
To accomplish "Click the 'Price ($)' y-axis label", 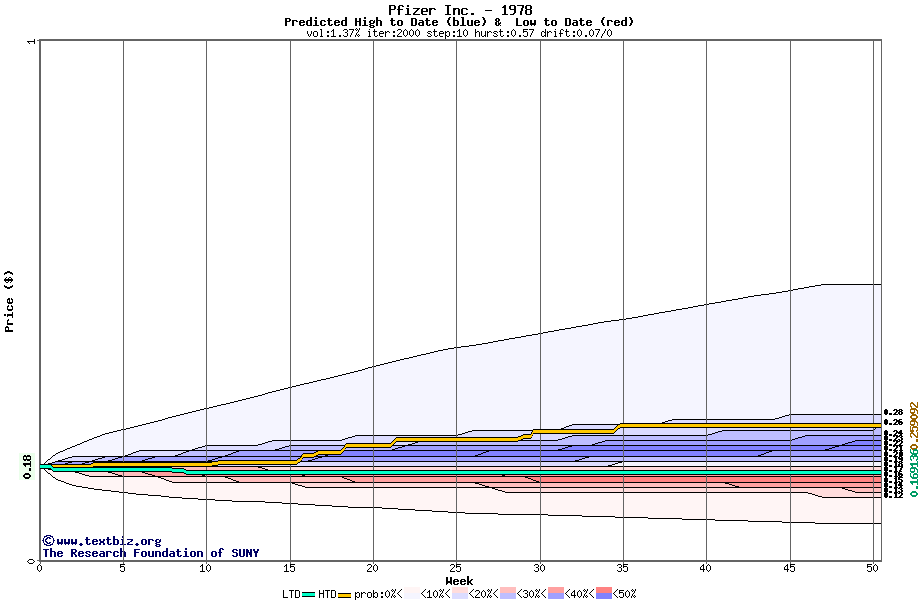I will [x=9, y=301].
